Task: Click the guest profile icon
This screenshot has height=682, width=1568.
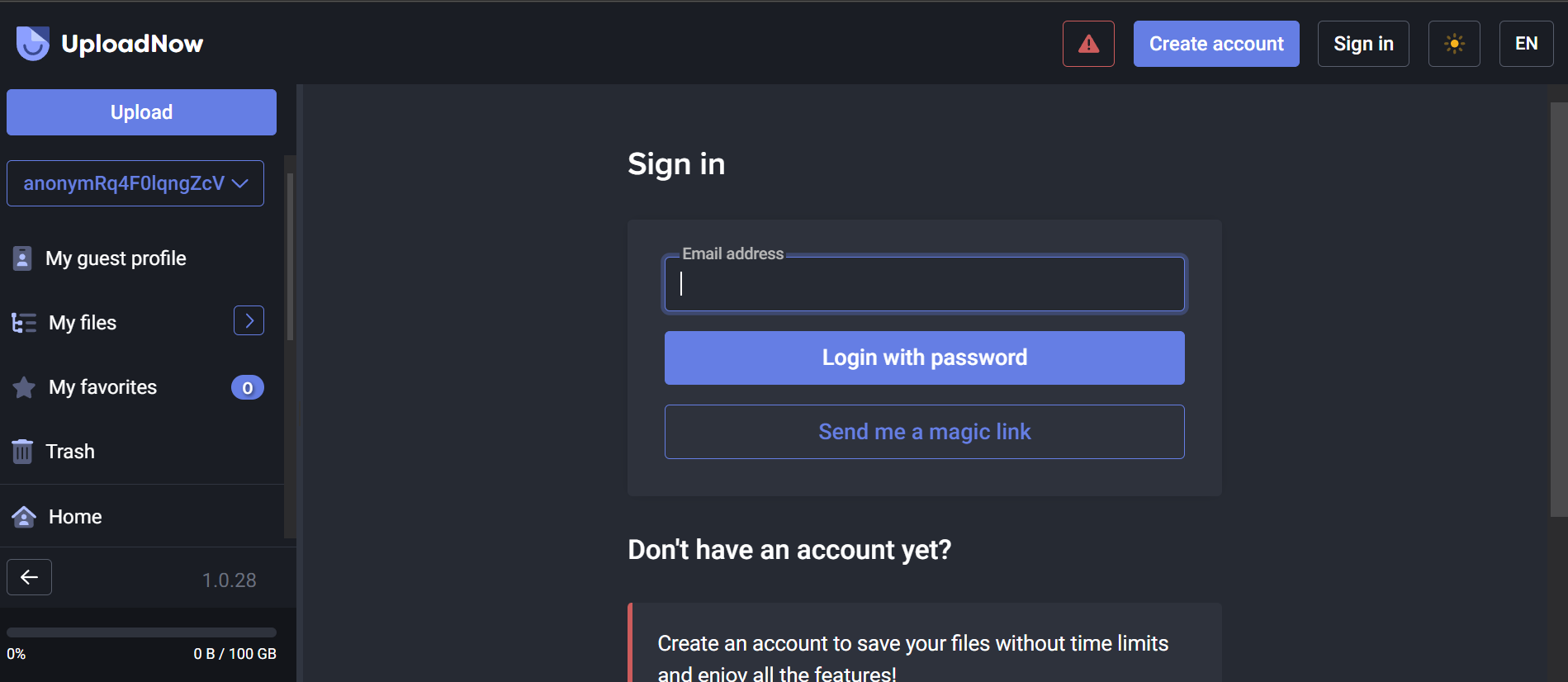Action: pyautogui.click(x=22, y=258)
